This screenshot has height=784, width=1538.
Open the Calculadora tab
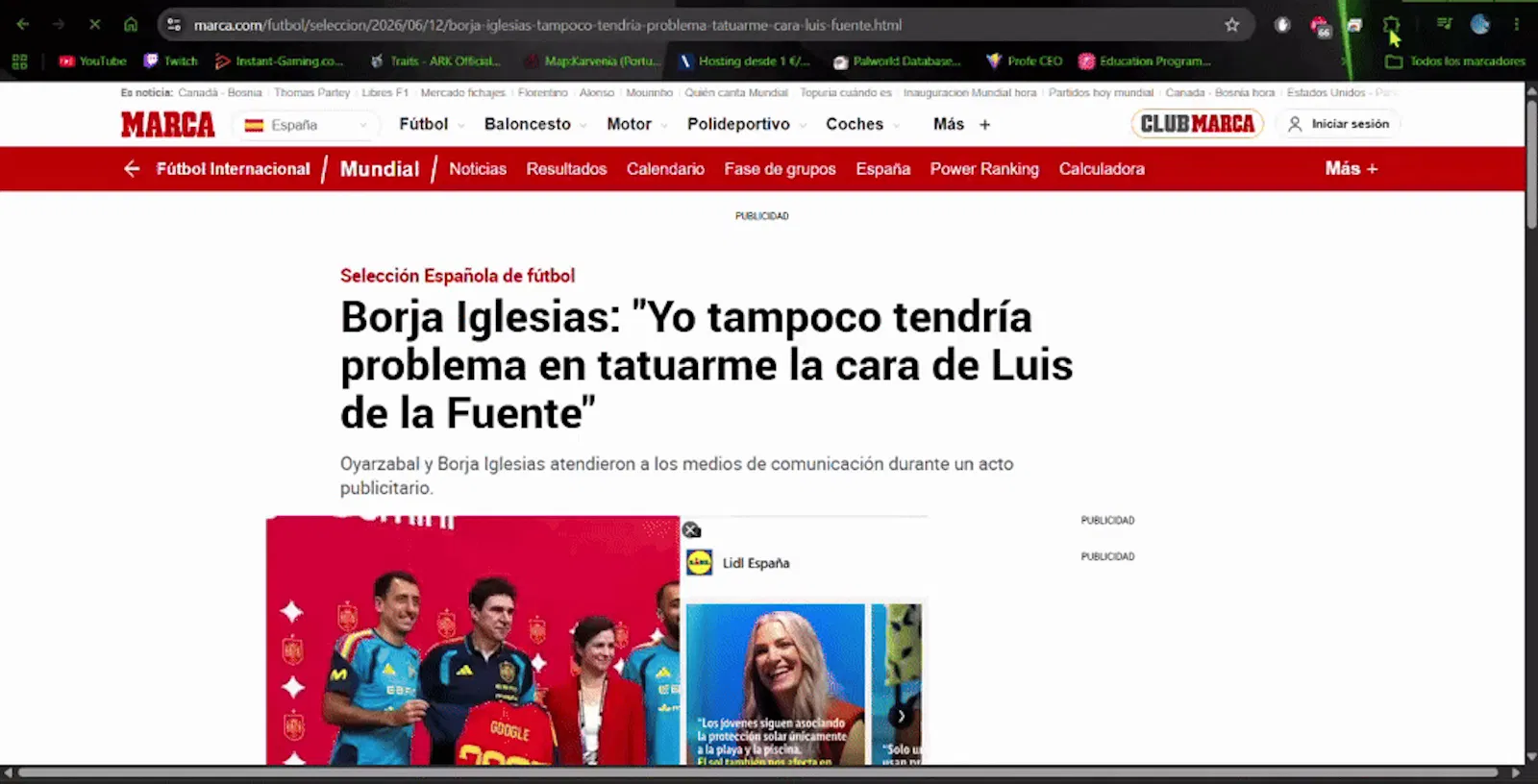point(1102,169)
